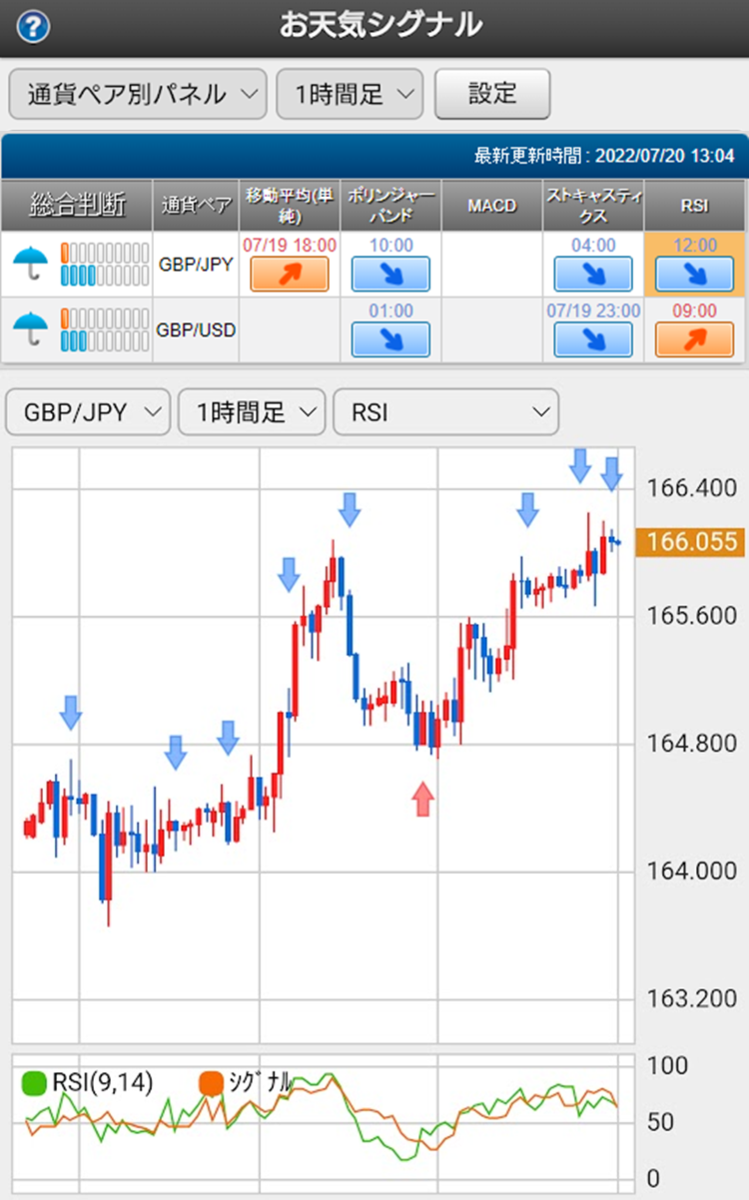Screen dimensions: 749x1200
Task: Click the 166.055 current price tag
Action: (693, 543)
